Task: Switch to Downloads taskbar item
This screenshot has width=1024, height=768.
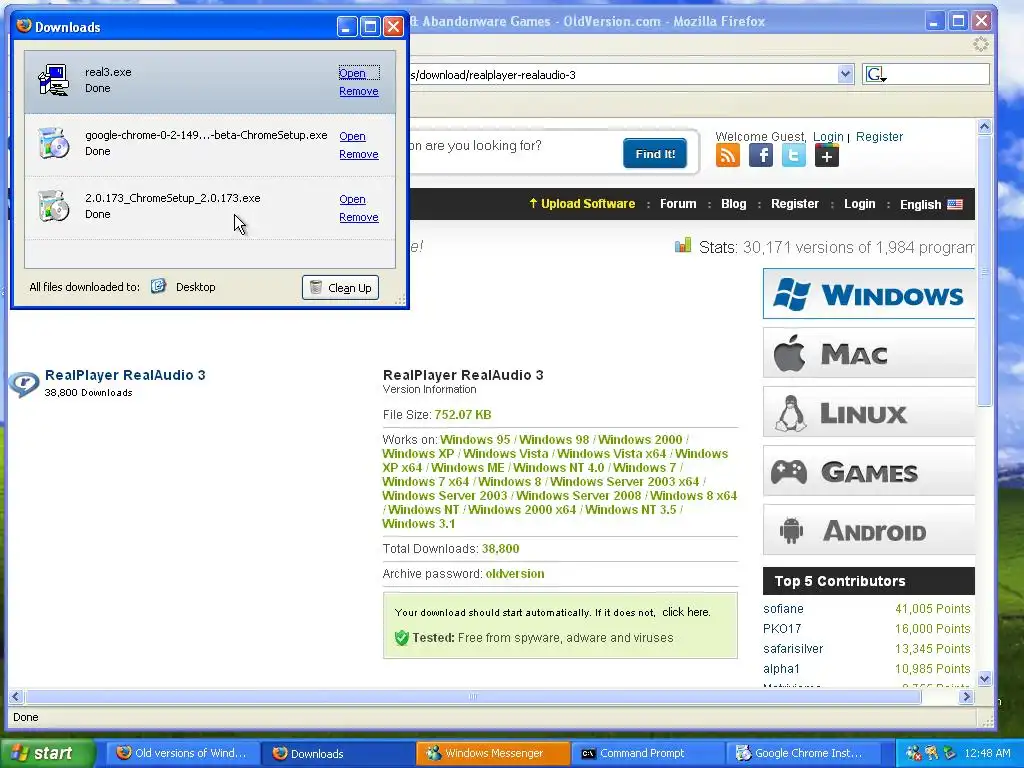Action: tap(338, 753)
